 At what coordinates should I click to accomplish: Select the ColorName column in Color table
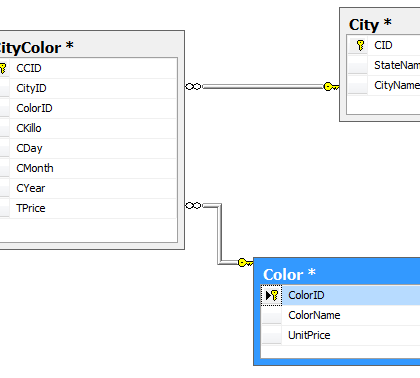(341, 315)
